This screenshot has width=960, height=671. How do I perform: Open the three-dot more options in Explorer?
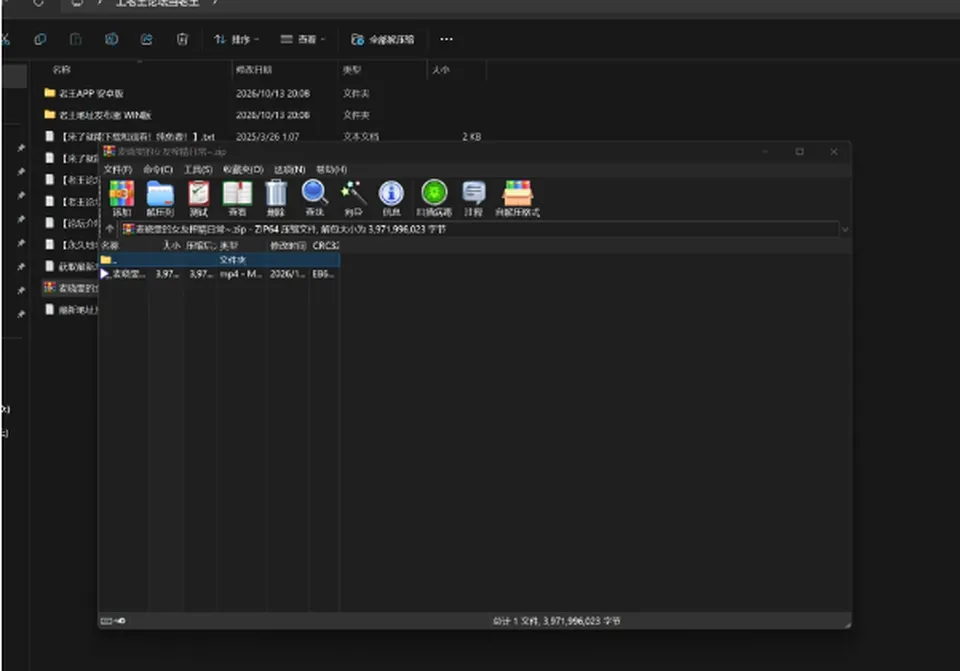[x=446, y=39]
